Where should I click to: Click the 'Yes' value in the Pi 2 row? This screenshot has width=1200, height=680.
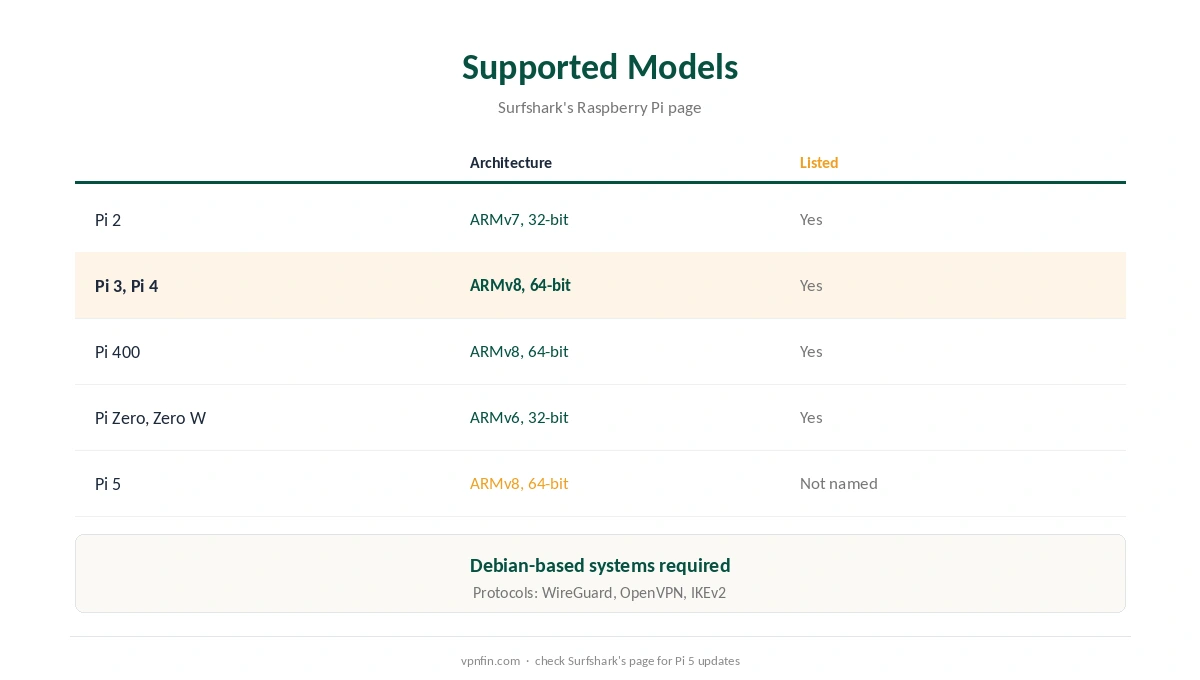click(x=811, y=219)
